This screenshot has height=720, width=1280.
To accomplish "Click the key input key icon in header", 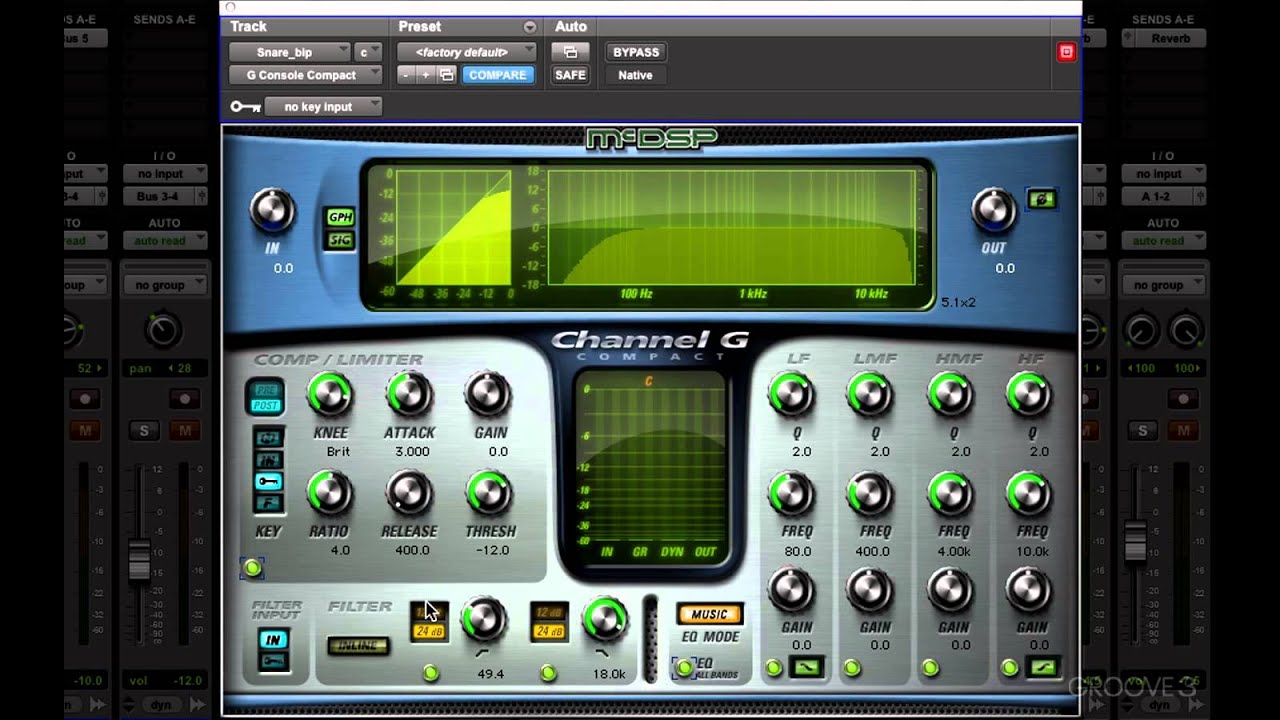I will (245, 106).
